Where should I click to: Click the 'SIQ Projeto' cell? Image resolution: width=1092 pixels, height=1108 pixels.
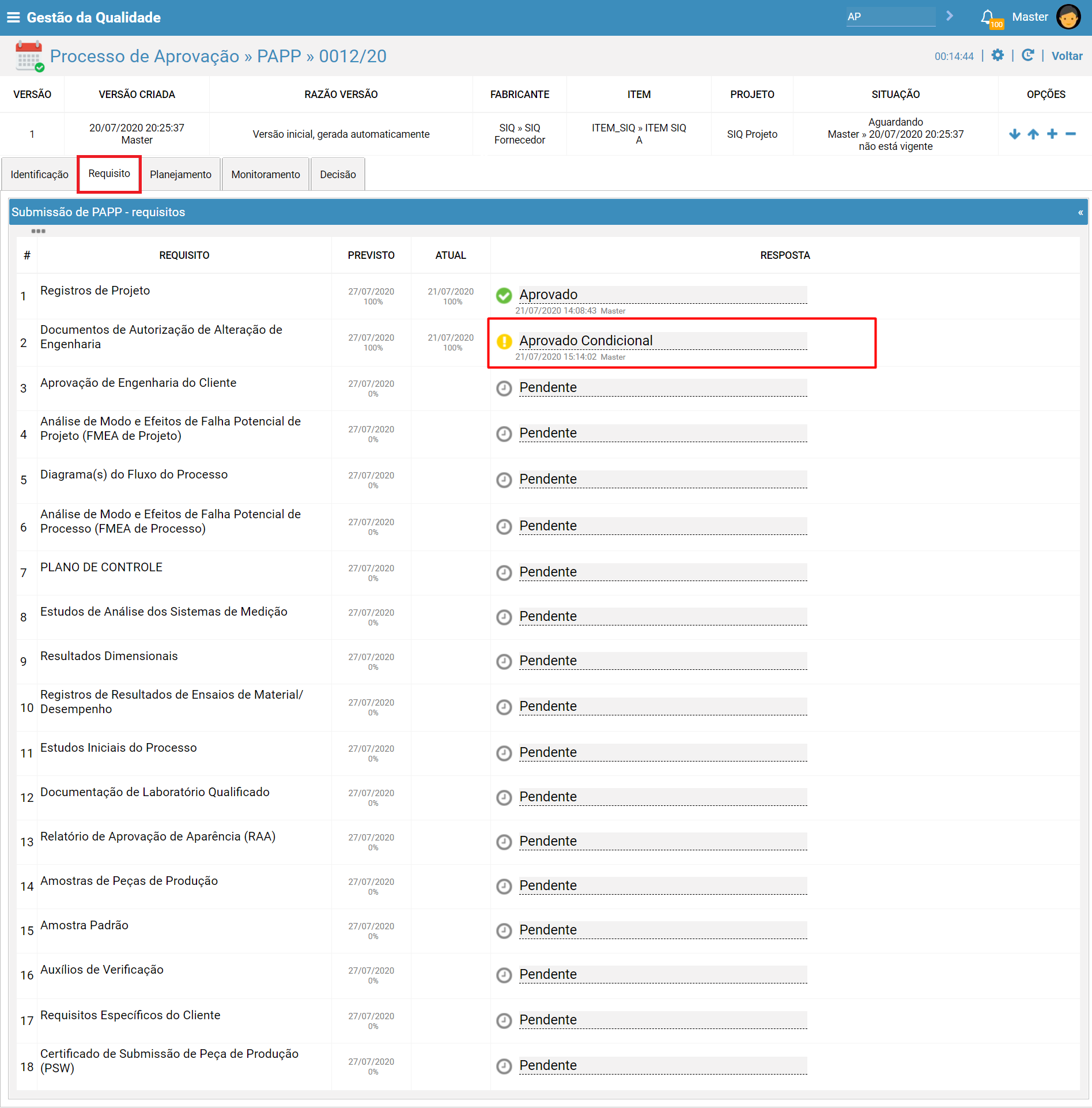(752, 134)
